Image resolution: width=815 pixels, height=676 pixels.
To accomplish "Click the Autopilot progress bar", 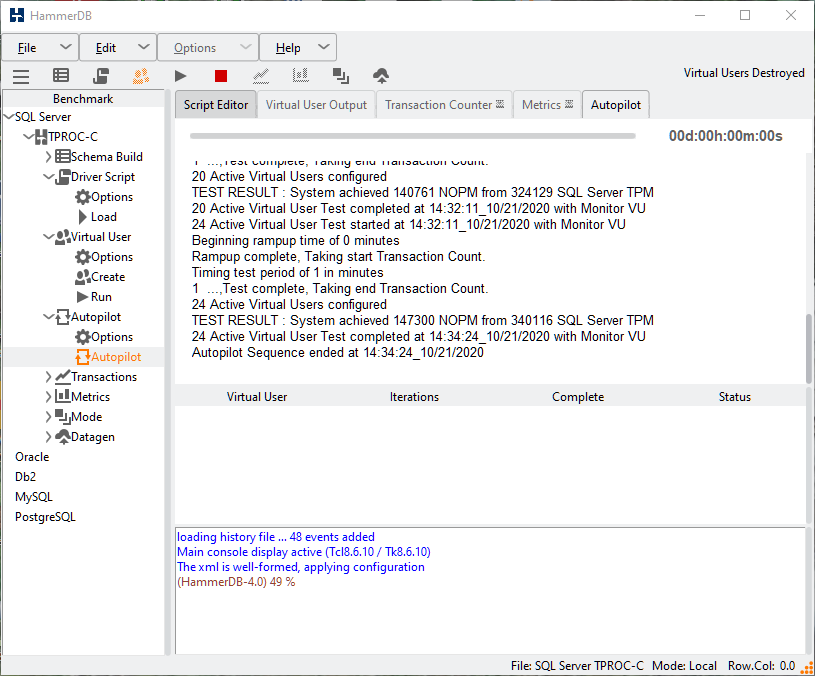I will tap(413, 136).
